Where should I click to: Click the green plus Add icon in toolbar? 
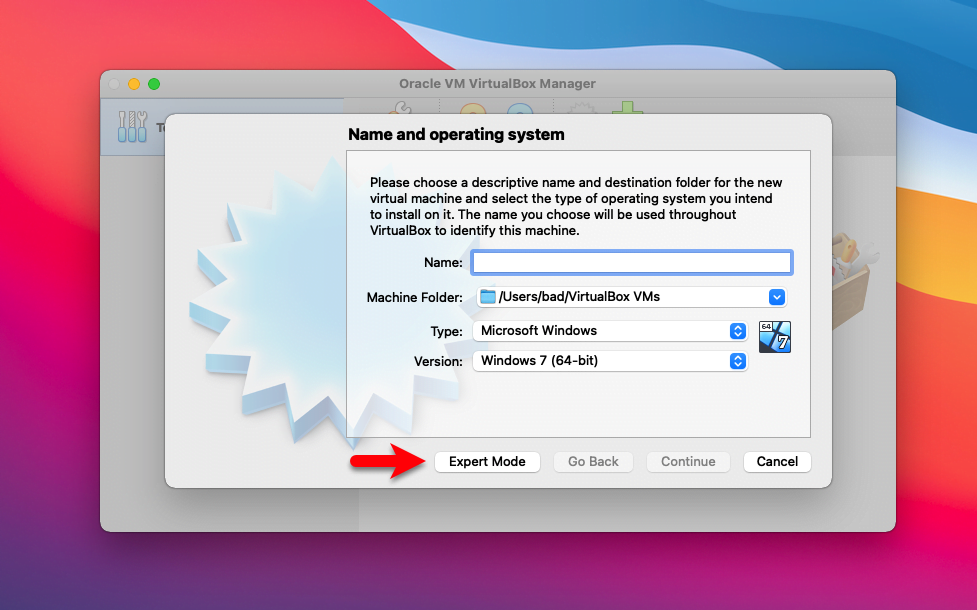click(x=627, y=108)
